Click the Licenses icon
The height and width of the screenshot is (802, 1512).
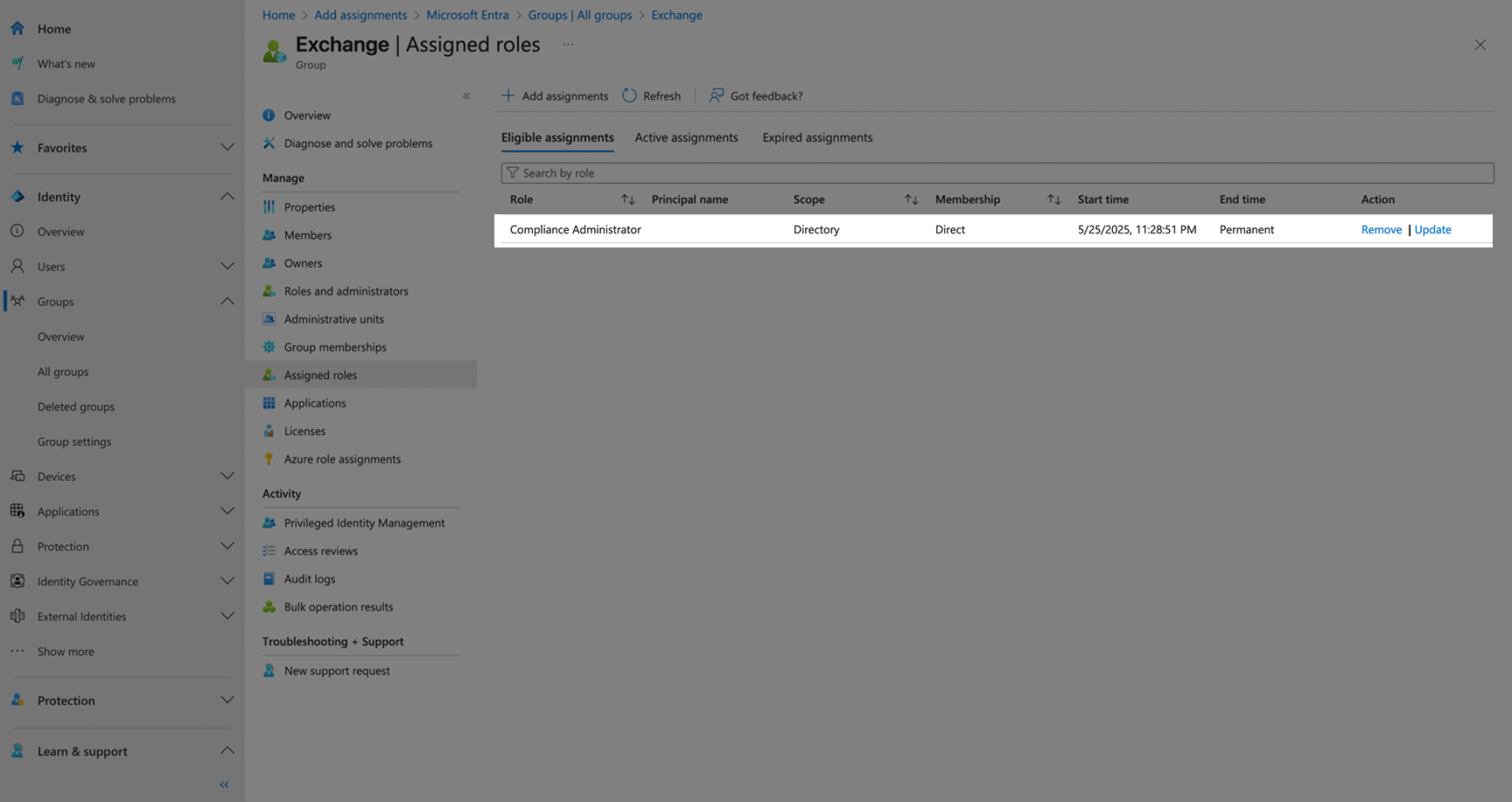pyautogui.click(x=269, y=431)
